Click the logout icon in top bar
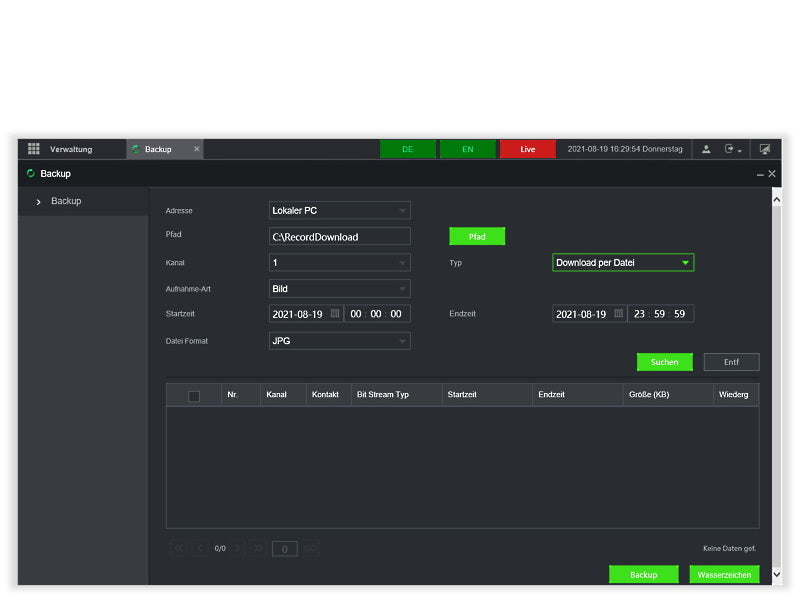 pos(731,149)
